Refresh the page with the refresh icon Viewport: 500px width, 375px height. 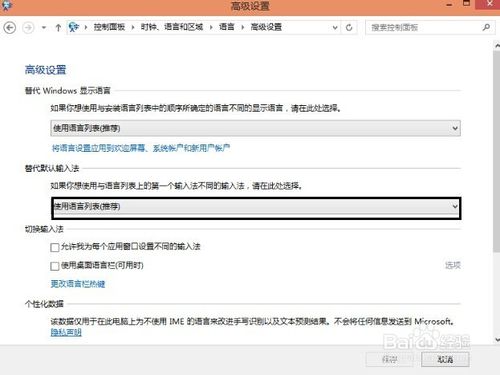tap(349, 28)
